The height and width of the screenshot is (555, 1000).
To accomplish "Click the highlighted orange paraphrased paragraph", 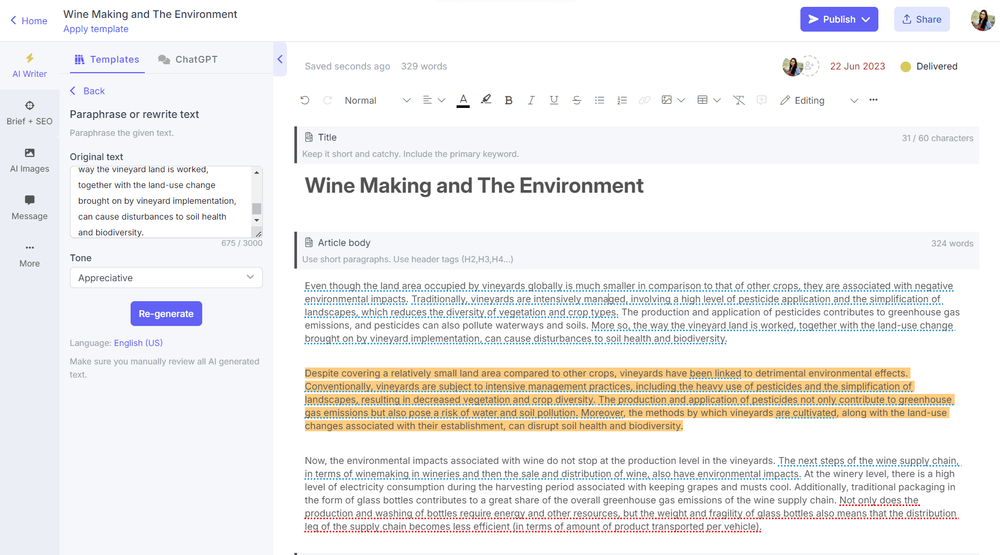I will [629, 399].
